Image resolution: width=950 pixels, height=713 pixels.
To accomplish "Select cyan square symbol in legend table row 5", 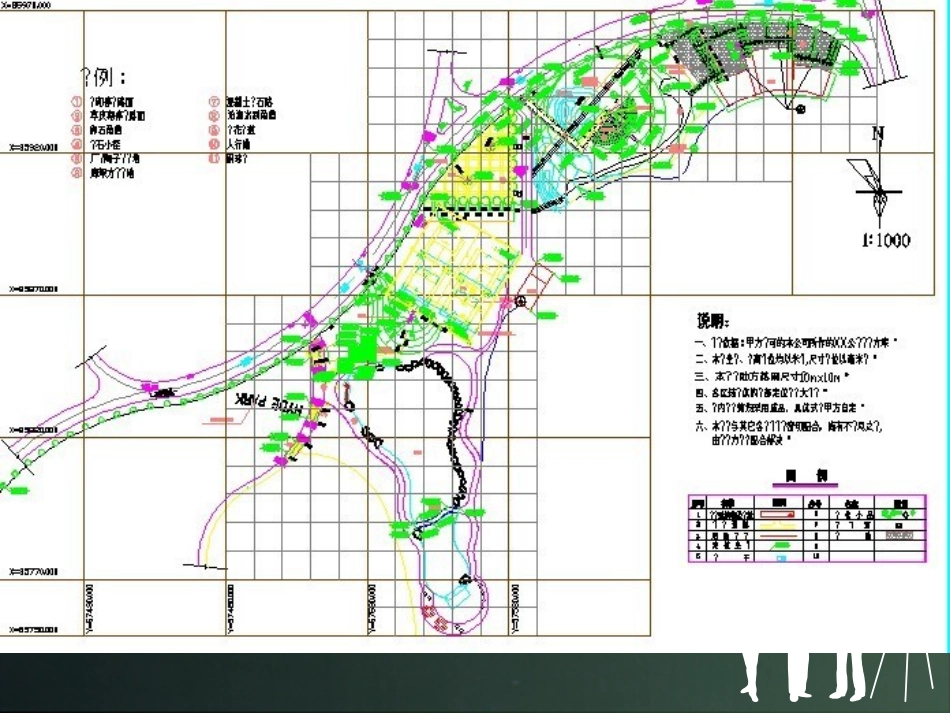I will (782, 559).
